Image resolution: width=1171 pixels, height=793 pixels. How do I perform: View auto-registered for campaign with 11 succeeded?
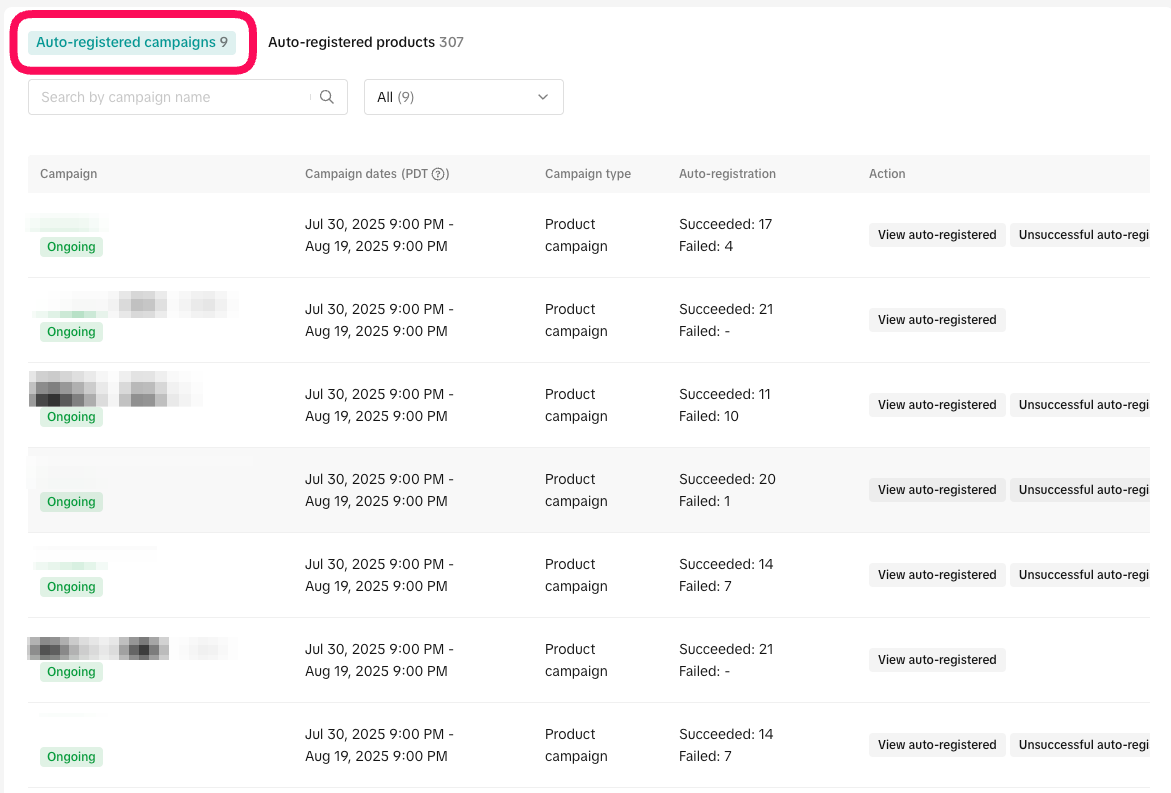937,405
